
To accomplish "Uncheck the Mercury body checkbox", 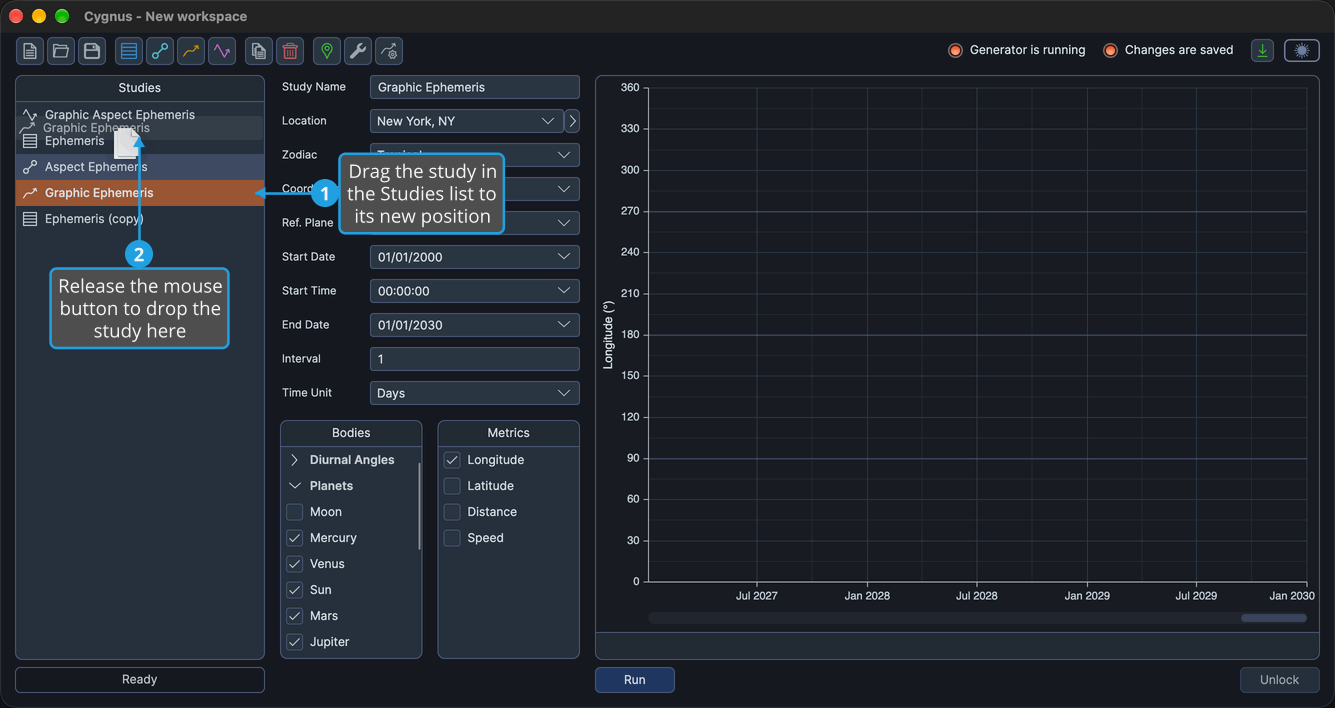I will pos(295,538).
